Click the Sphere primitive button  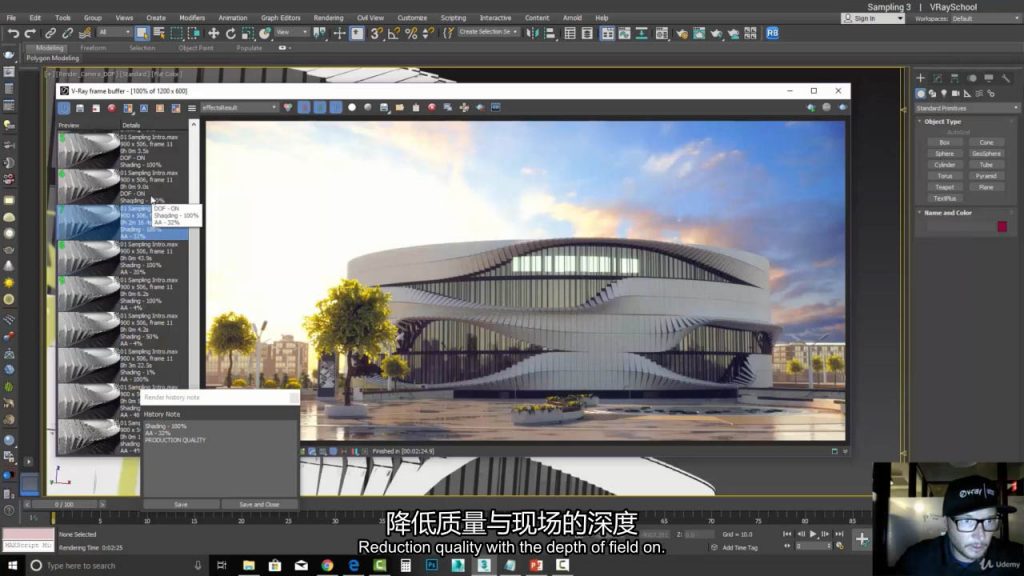(944, 153)
